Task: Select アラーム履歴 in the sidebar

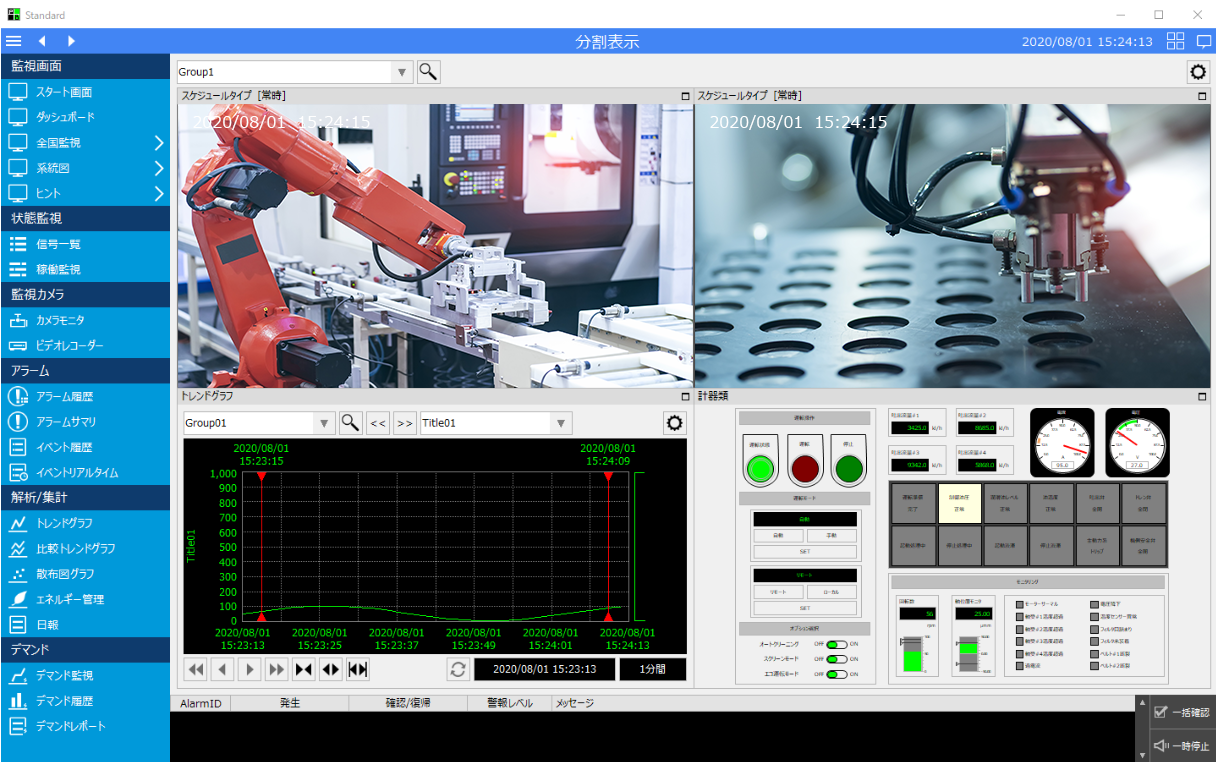Action: [x=64, y=397]
